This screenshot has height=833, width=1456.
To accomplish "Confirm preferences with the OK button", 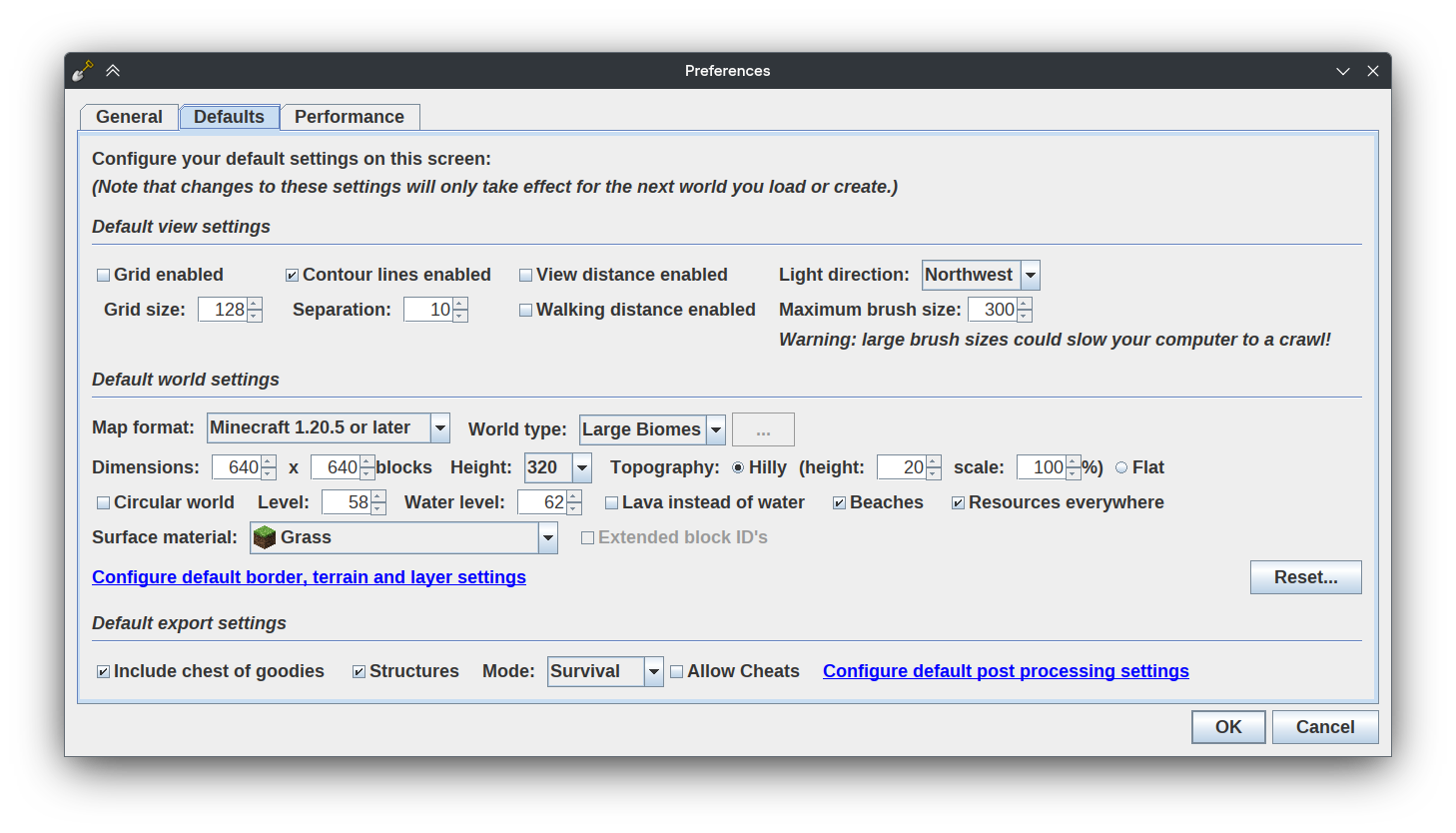I will click(x=1228, y=727).
